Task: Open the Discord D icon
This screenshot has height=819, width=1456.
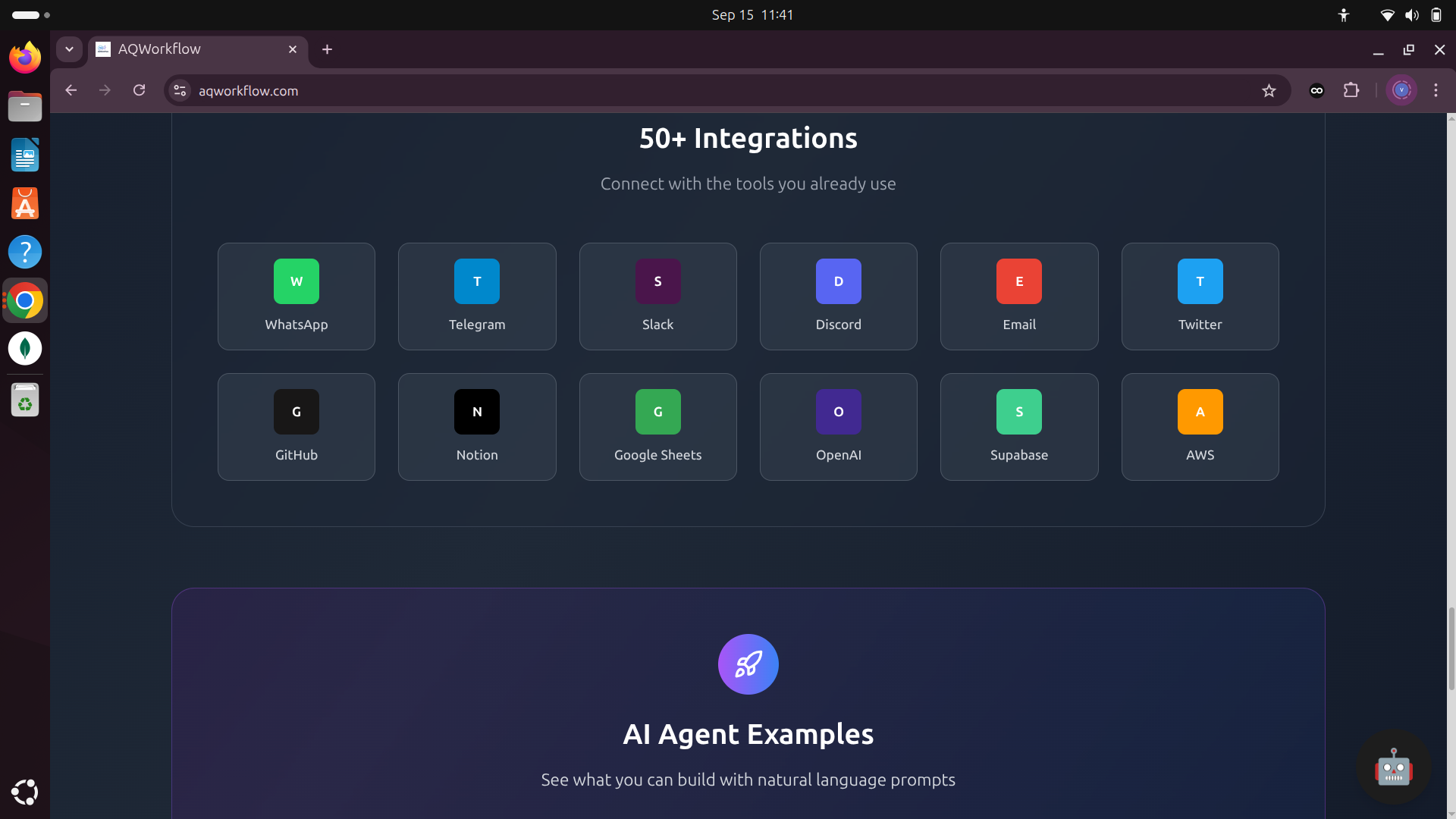Action: (839, 281)
